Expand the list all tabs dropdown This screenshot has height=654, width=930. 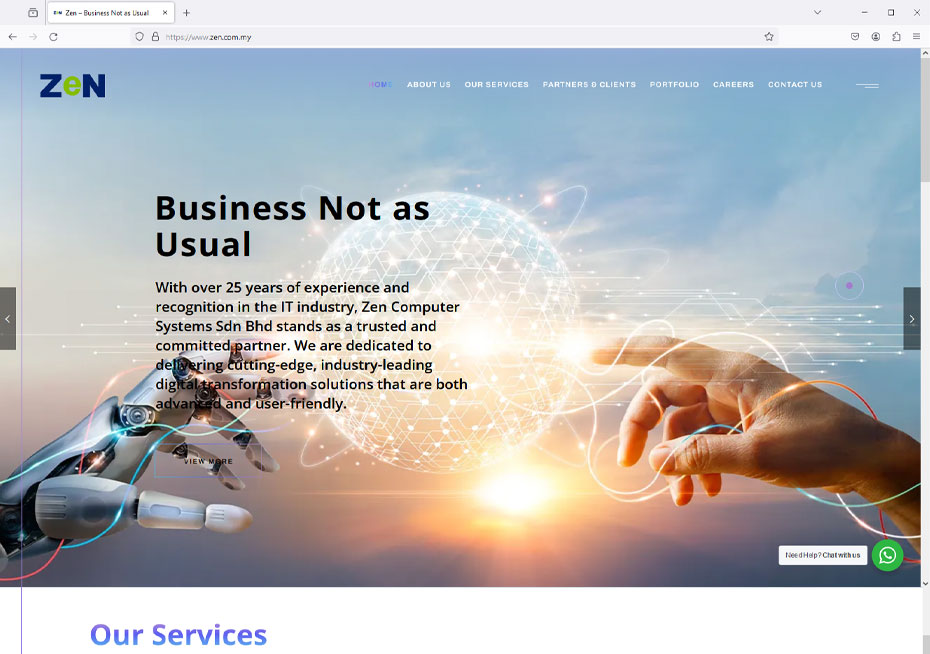click(x=817, y=12)
